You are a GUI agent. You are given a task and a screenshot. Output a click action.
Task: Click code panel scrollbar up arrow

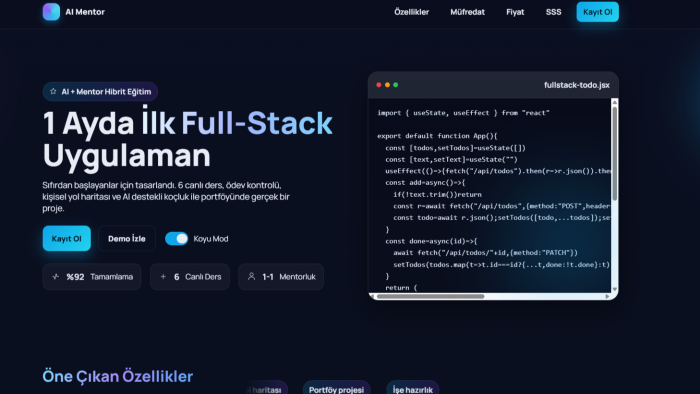(x=615, y=102)
